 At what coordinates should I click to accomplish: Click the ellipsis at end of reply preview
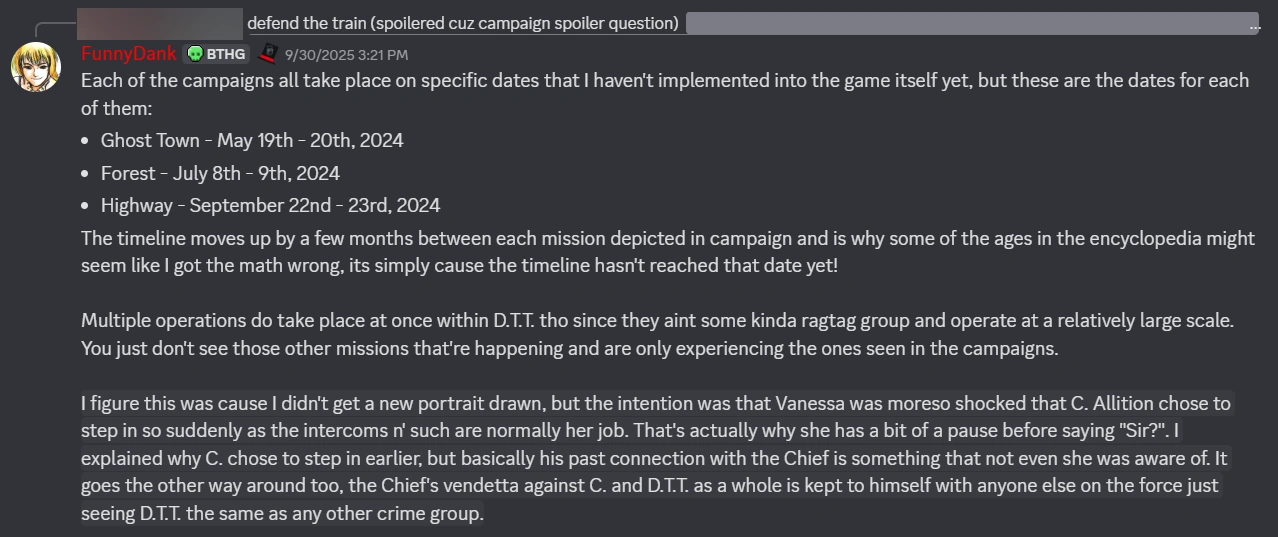(x=1255, y=27)
